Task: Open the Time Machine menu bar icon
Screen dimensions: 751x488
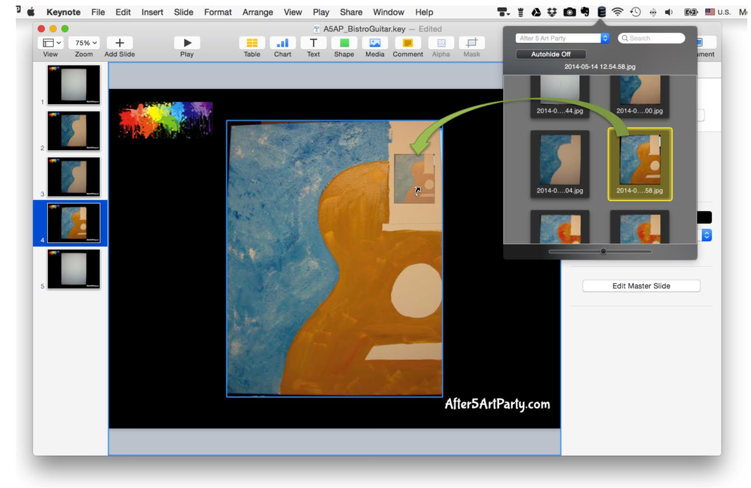Action: pyautogui.click(x=636, y=12)
